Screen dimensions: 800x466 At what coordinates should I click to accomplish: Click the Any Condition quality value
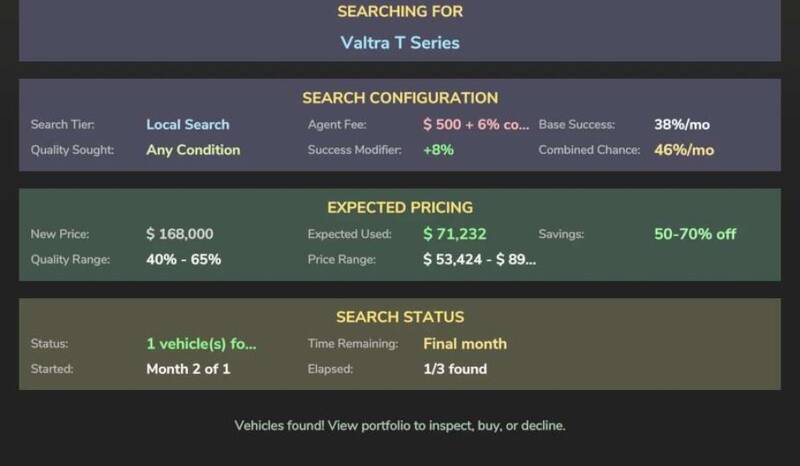tap(193, 150)
